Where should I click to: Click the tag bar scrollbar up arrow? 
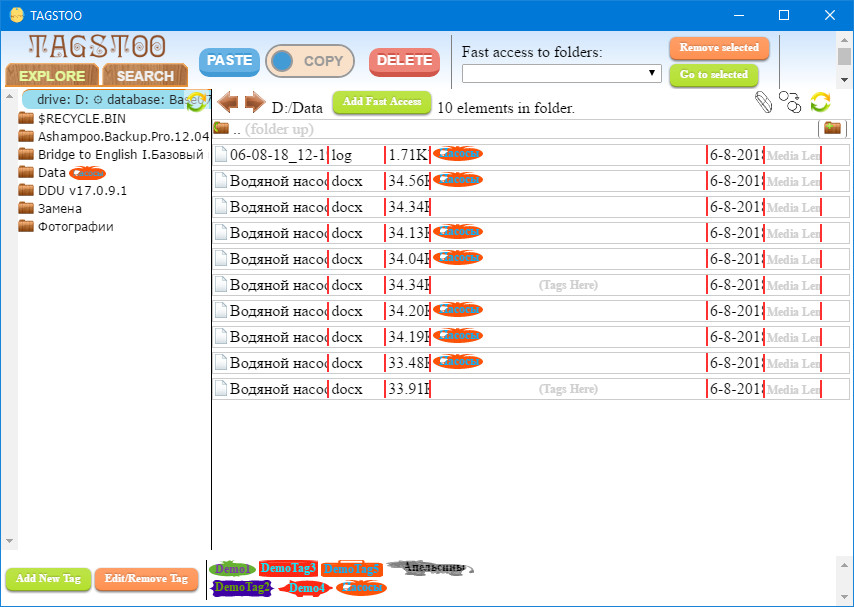(x=844, y=565)
